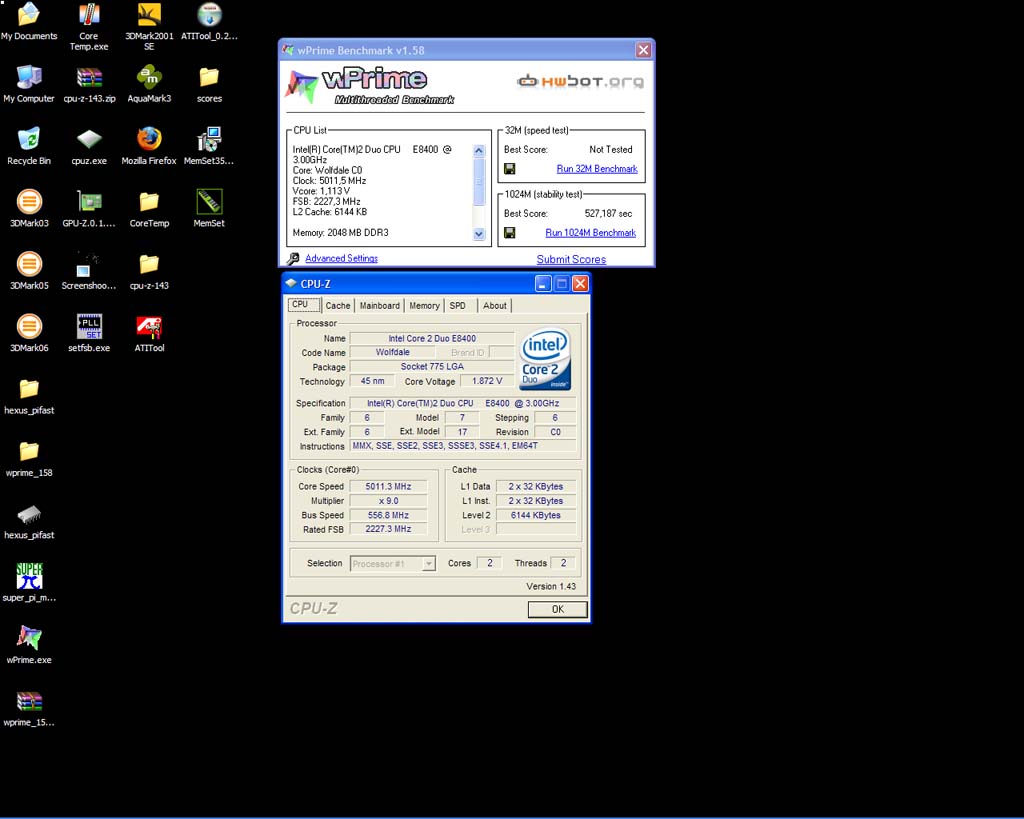This screenshot has height=819, width=1024.
Task: Open 3DMark2001 SE desktop shortcut
Action: click(149, 26)
